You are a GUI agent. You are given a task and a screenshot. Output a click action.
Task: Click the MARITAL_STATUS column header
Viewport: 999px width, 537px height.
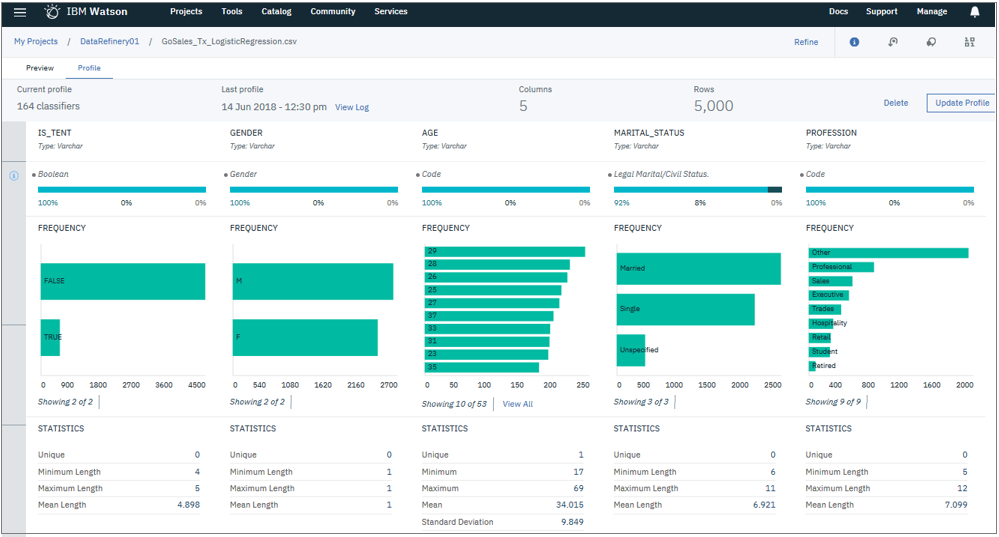pyautogui.click(x=649, y=132)
